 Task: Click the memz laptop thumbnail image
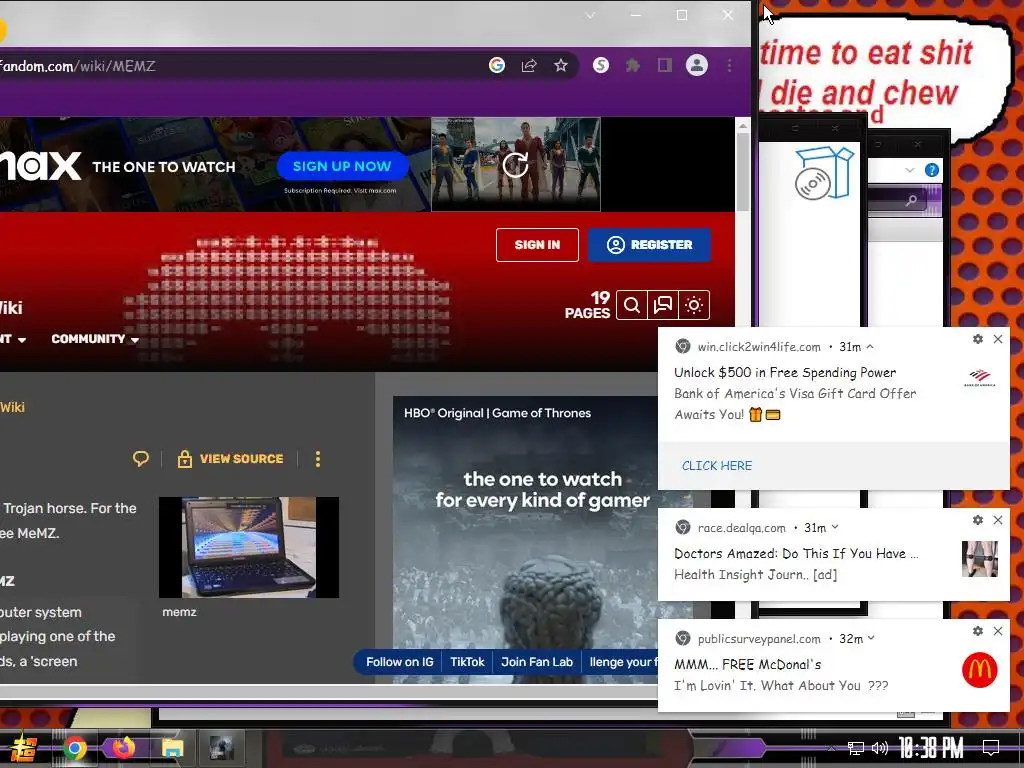pyautogui.click(x=249, y=547)
